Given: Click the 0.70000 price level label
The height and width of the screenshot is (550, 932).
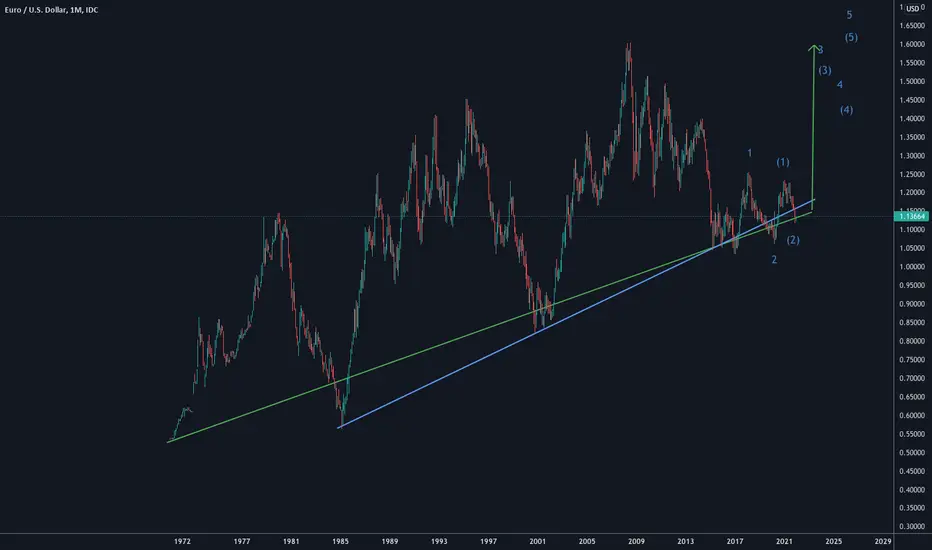Looking at the screenshot, I should (912, 378).
